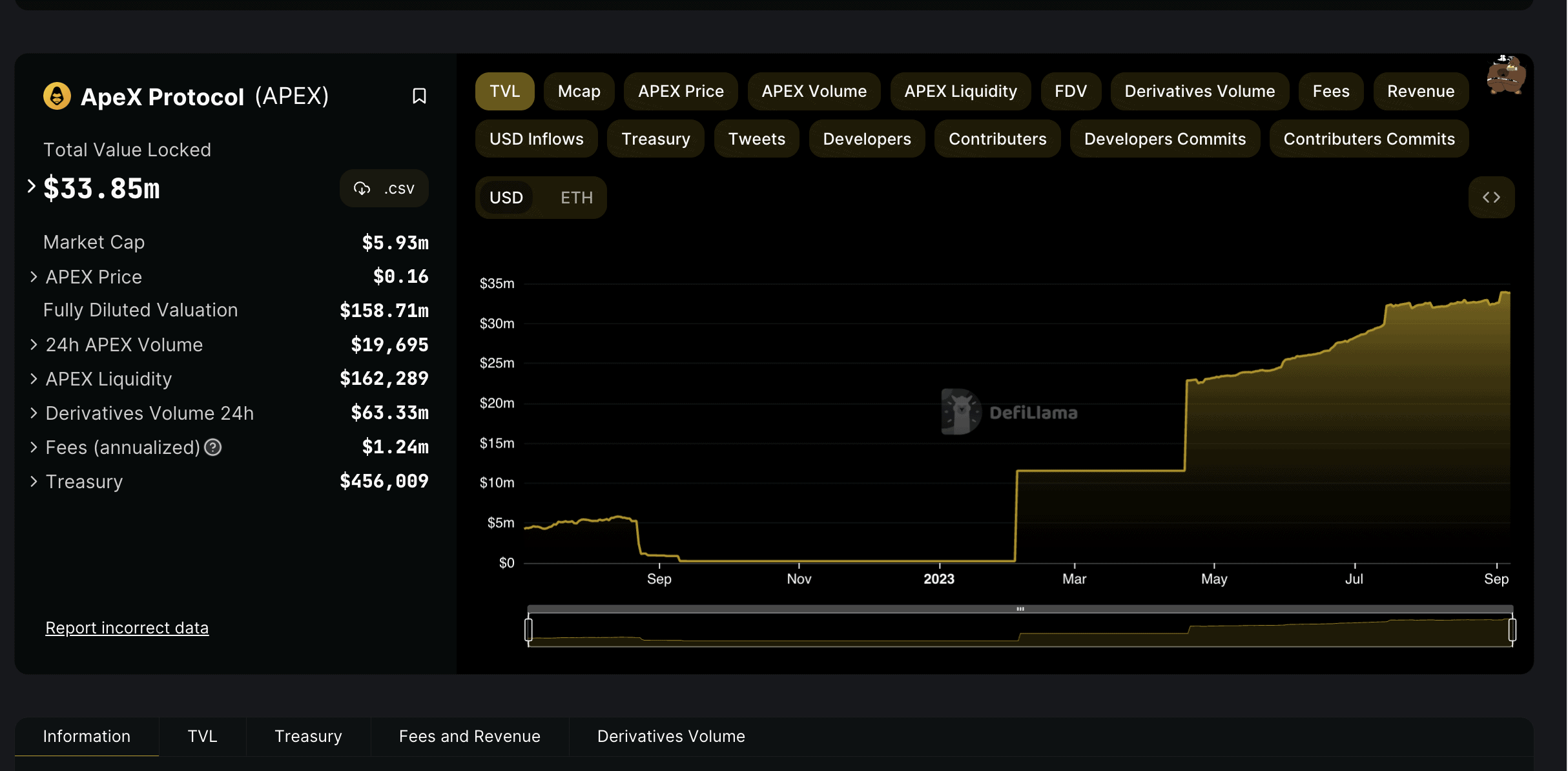Switch to the Fees and Revenue tab

(469, 736)
